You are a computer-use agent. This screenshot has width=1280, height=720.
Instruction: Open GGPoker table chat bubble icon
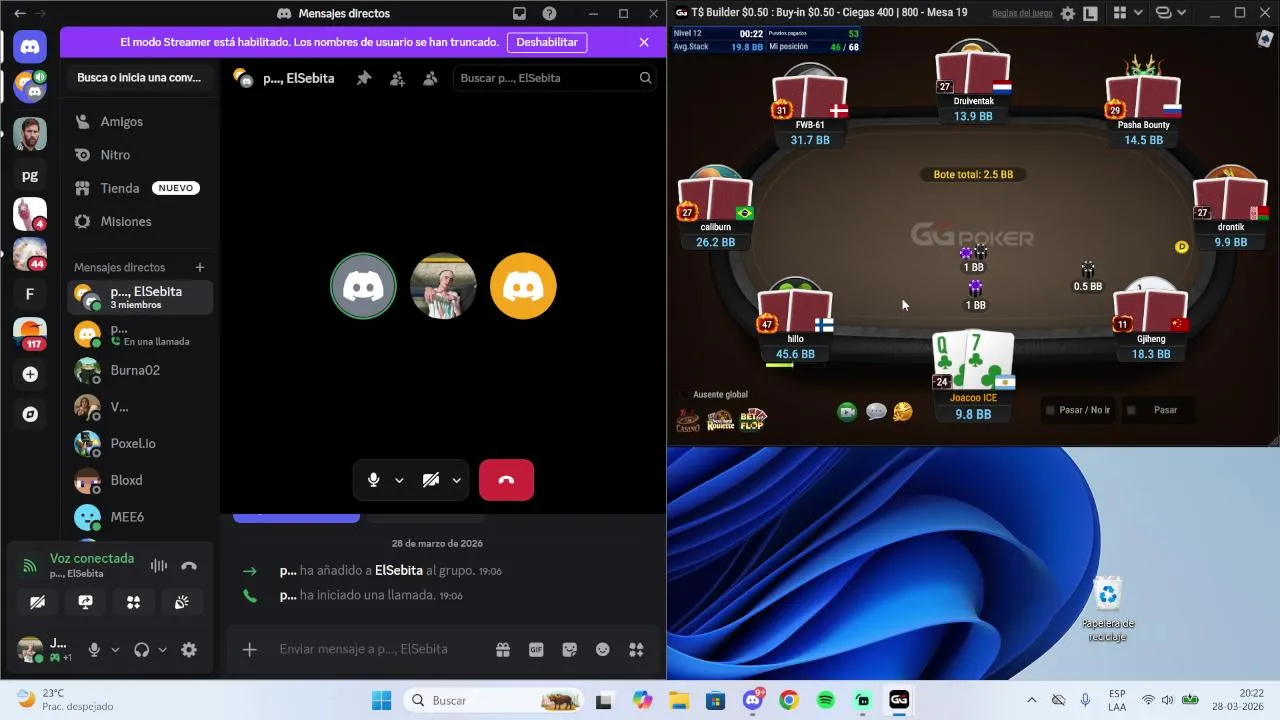(x=876, y=412)
